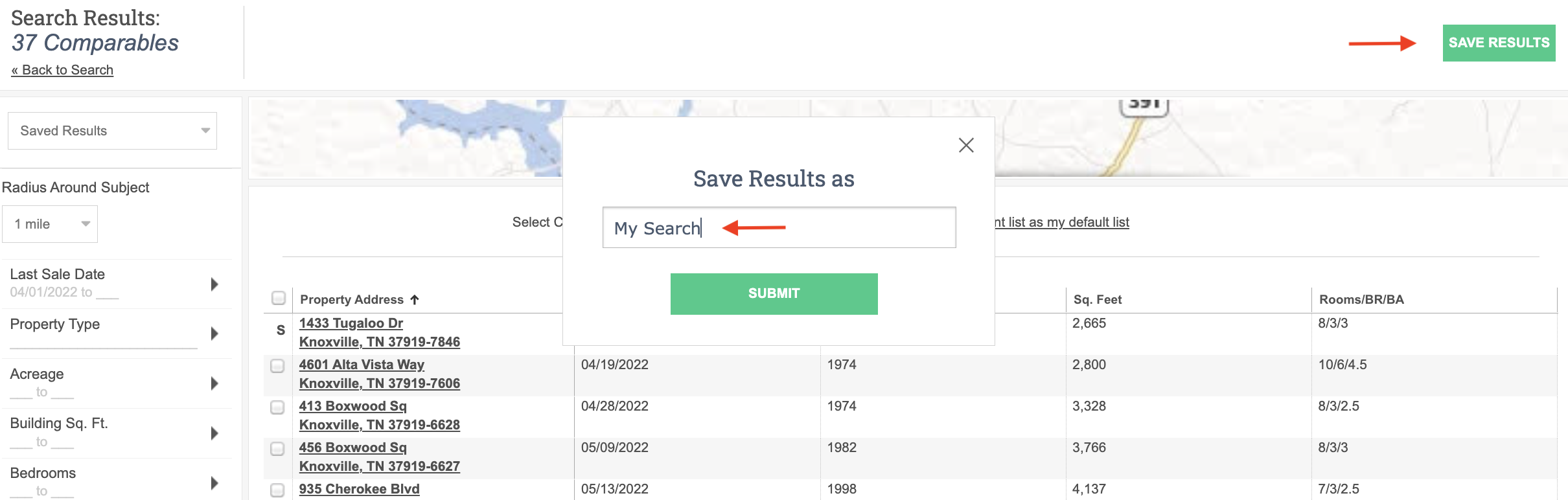Check the box for 4601 Alta Vista Way

pos(277,366)
